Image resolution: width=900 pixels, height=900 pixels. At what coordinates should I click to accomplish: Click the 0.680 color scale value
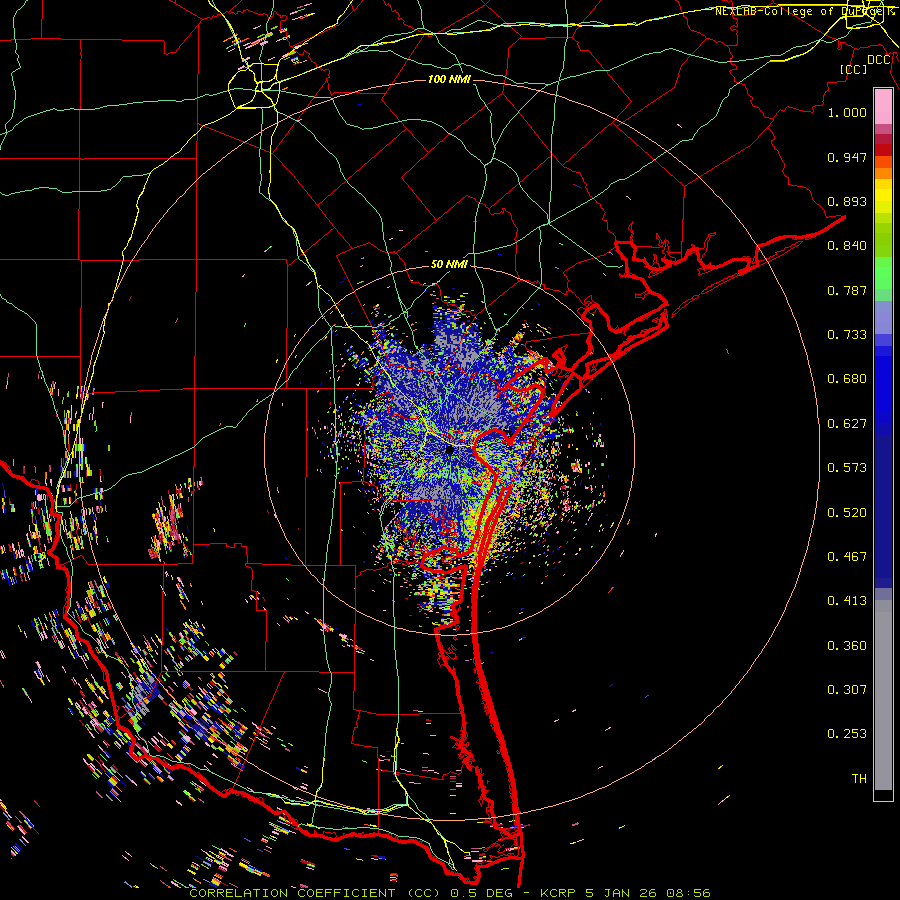(847, 379)
